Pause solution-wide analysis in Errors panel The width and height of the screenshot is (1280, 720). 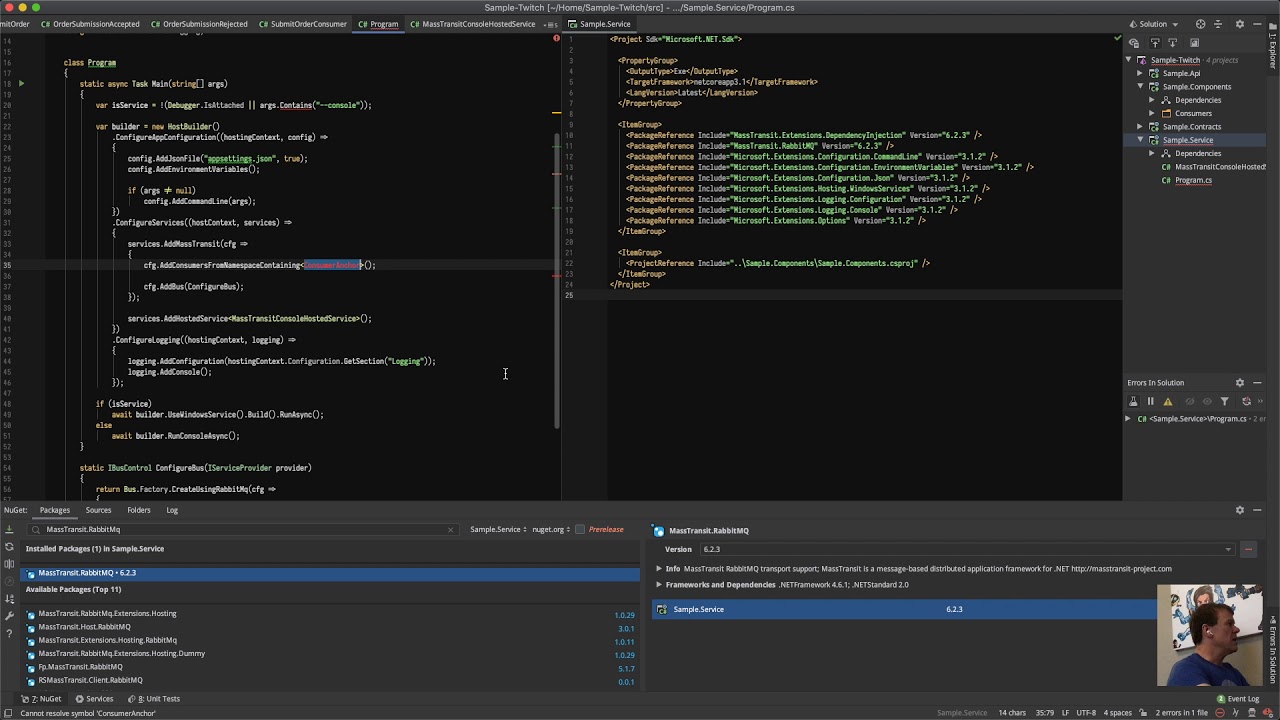pyautogui.click(x=1150, y=401)
